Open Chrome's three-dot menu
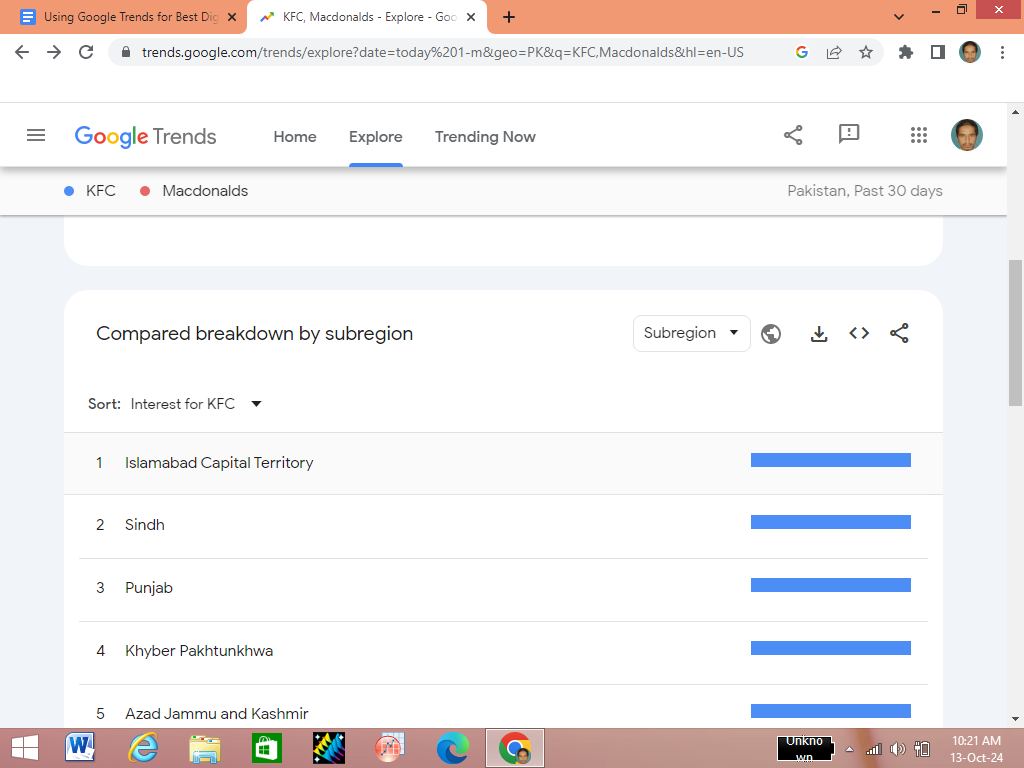Viewport: 1024px width, 768px height. click(1002, 52)
